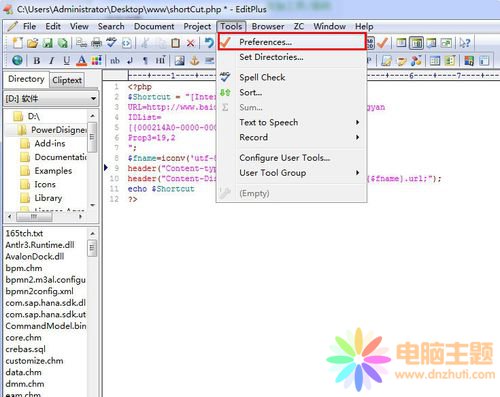Click the Save All toolbar icon
Viewport: 500px width, 397px height.
(63, 43)
